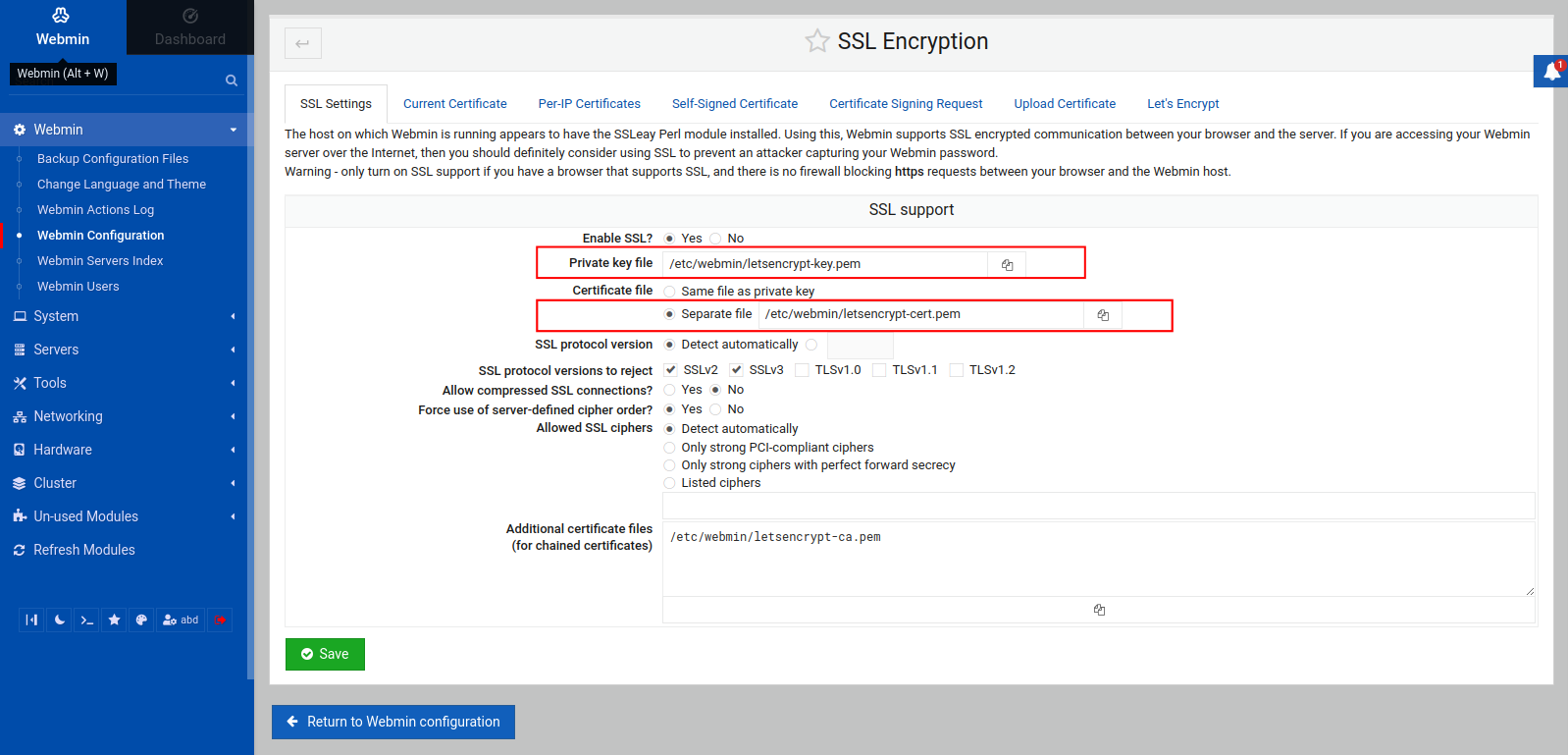Open SSL Settings tab

point(336,104)
